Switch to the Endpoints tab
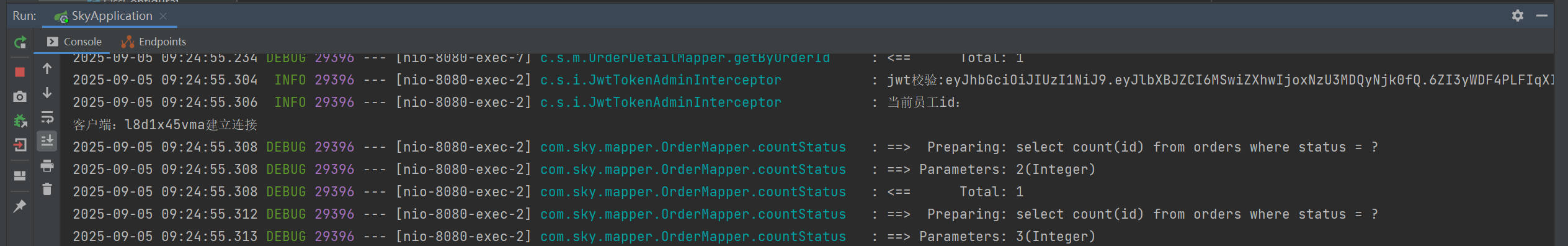Screen dimensions: 1568x246 [x=154, y=42]
